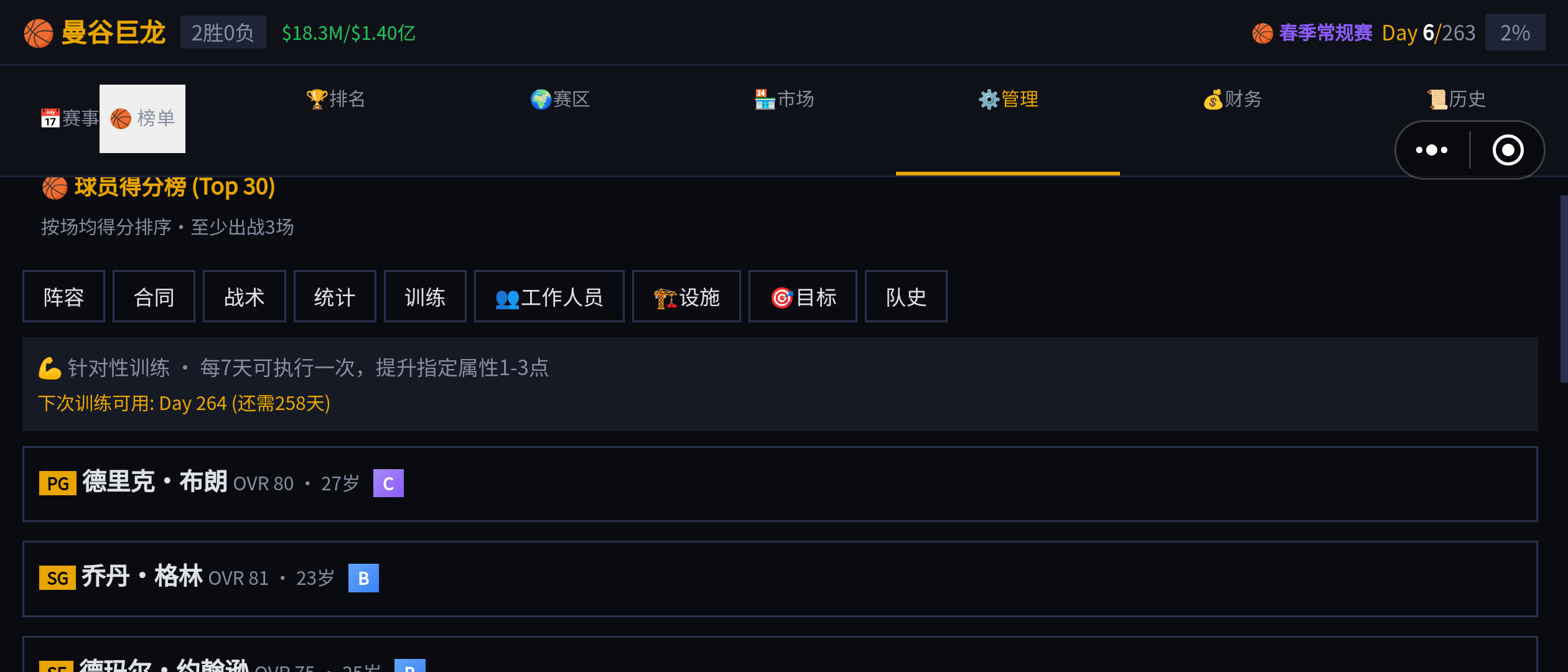Open the 历史 tab
The width and height of the screenshot is (1568, 672).
(x=1456, y=99)
